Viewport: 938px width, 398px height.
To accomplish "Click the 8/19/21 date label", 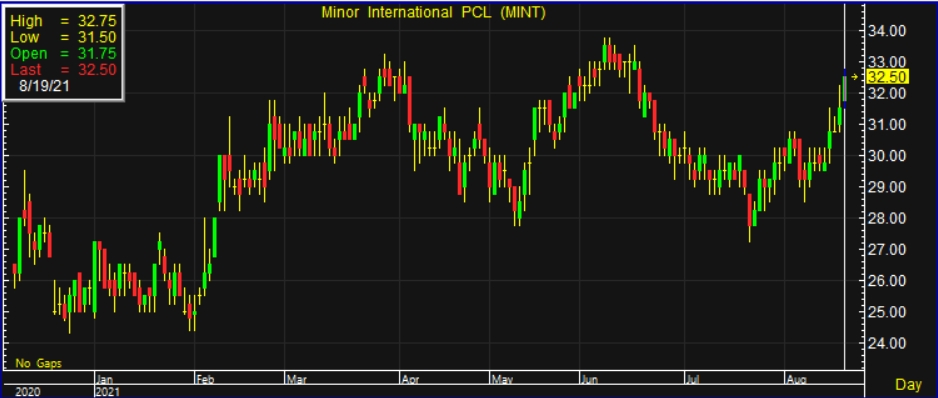I will [x=44, y=86].
